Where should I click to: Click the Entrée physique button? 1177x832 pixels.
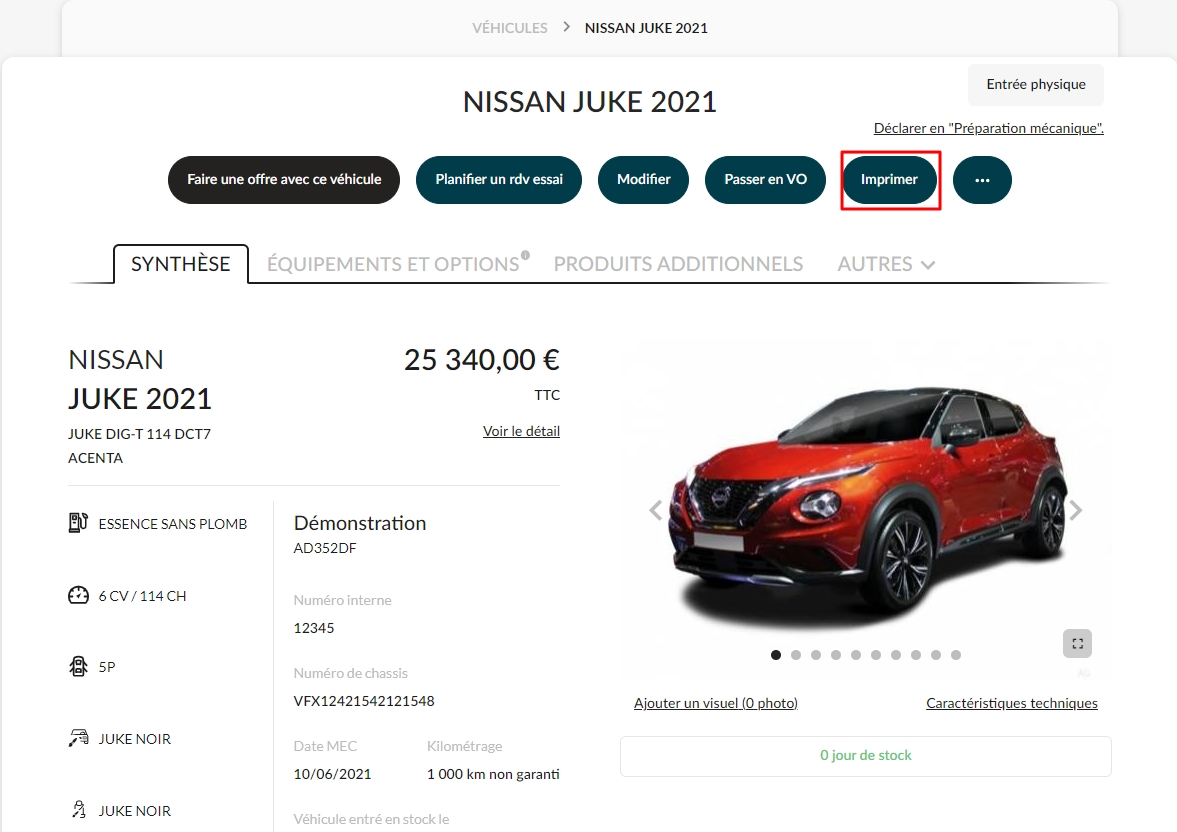(x=1036, y=85)
